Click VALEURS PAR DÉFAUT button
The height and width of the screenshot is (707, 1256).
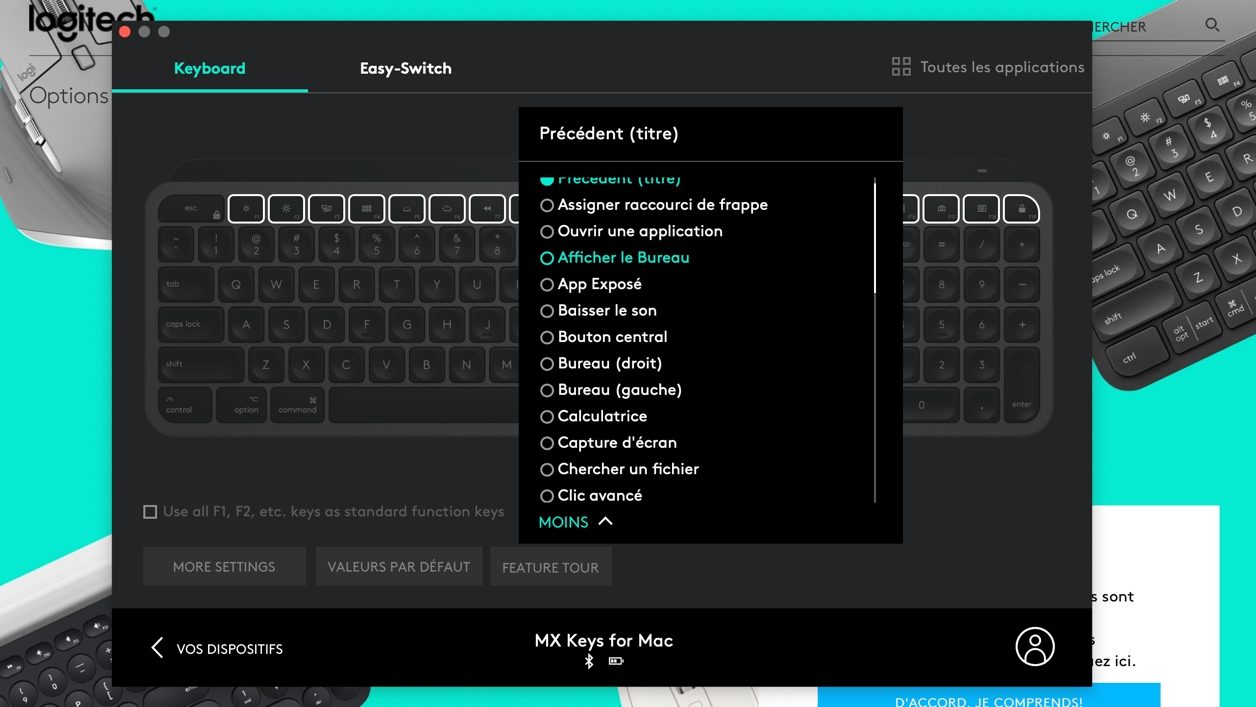(399, 566)
